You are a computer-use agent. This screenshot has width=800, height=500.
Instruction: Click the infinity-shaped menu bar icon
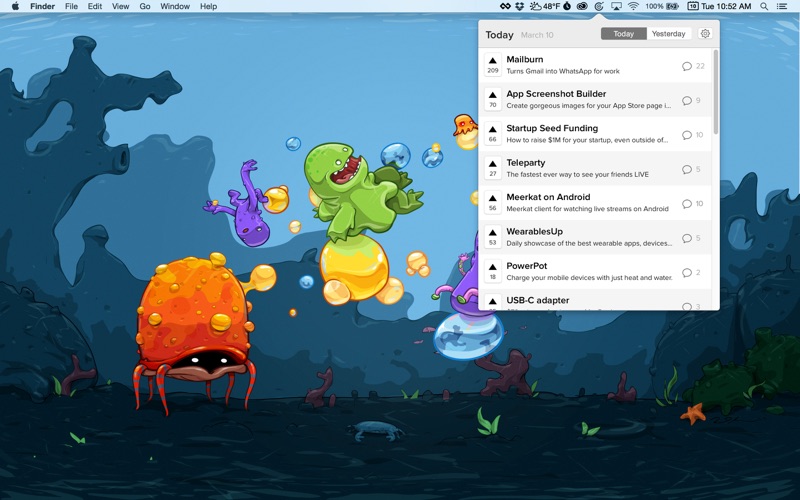(x=505, y=6)
